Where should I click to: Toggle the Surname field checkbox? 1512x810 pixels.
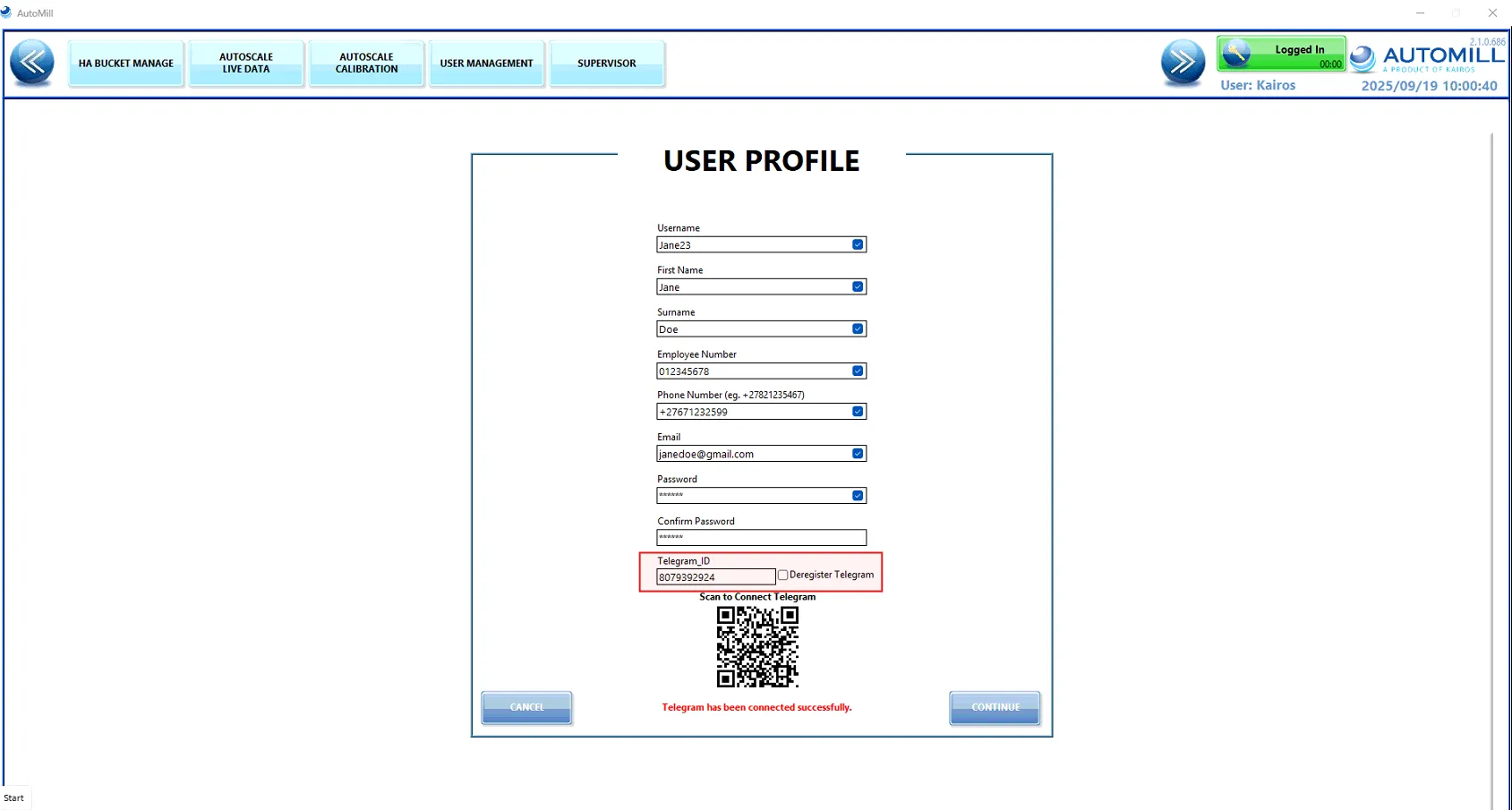coord(858,328)
